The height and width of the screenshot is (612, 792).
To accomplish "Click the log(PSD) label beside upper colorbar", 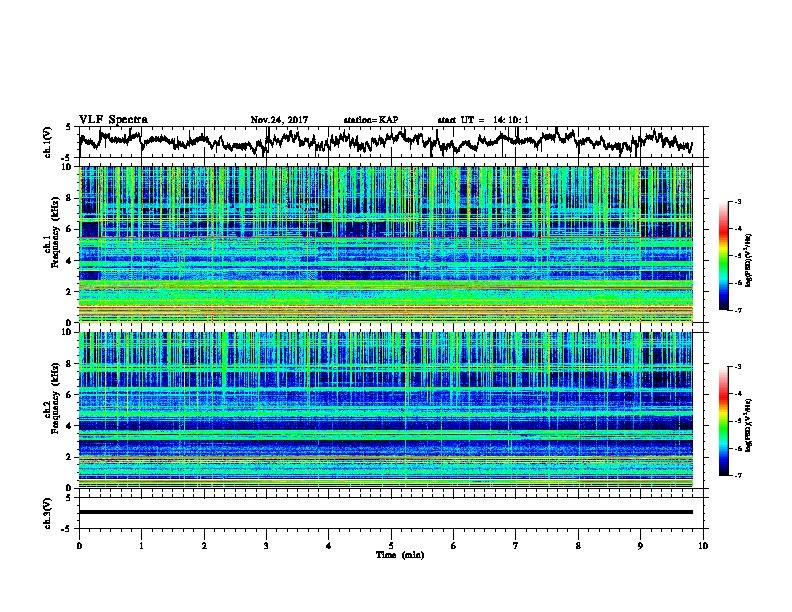I will [749, 261].
